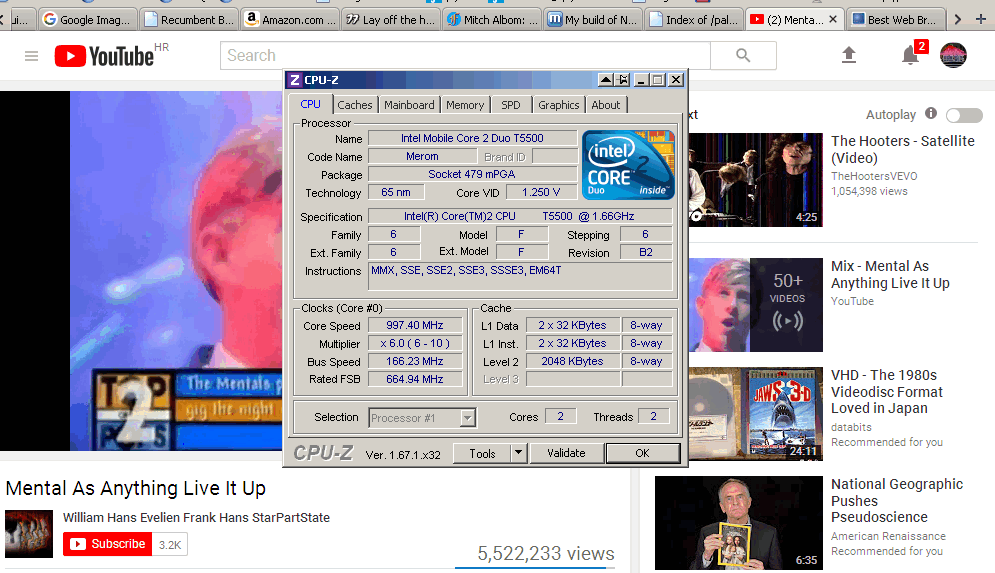Open the upload video icon
This screenshot has width=995, height=573.
pyautogui.click(x=848, y=55)
